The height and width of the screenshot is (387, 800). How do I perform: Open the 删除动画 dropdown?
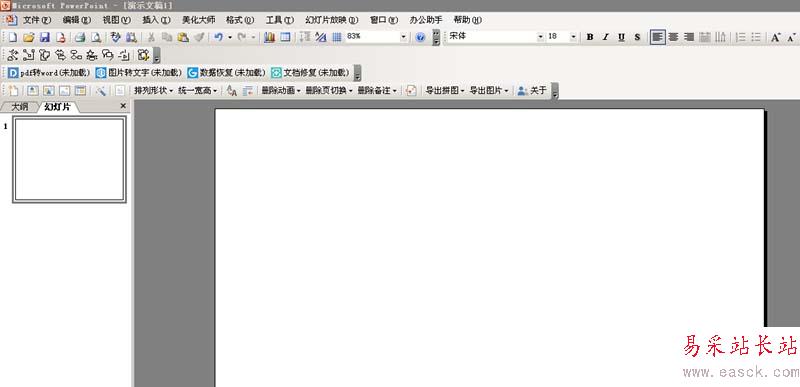point(281,90)
